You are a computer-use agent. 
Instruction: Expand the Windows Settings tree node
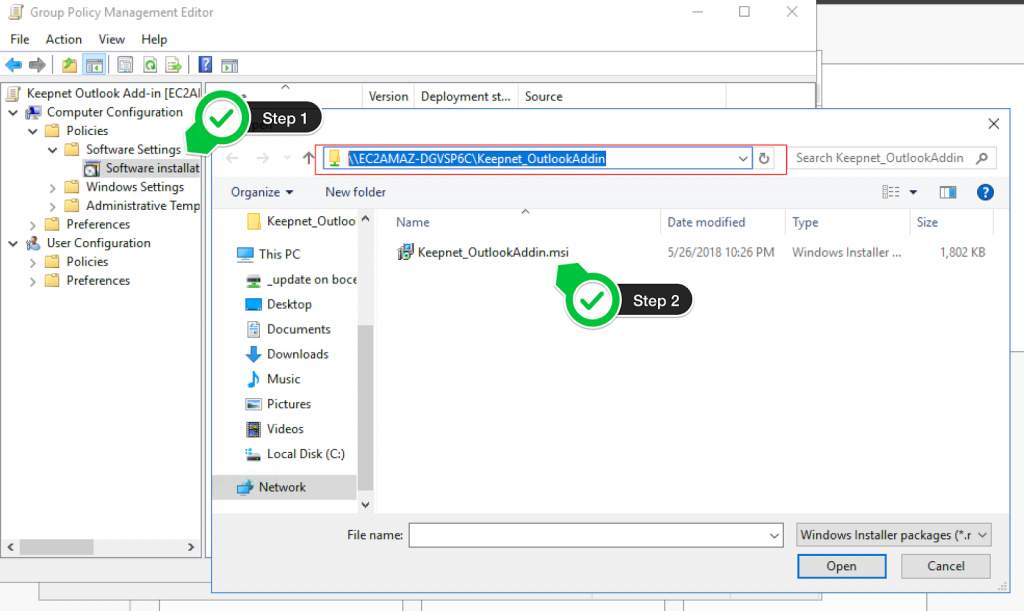click(53, 187)
